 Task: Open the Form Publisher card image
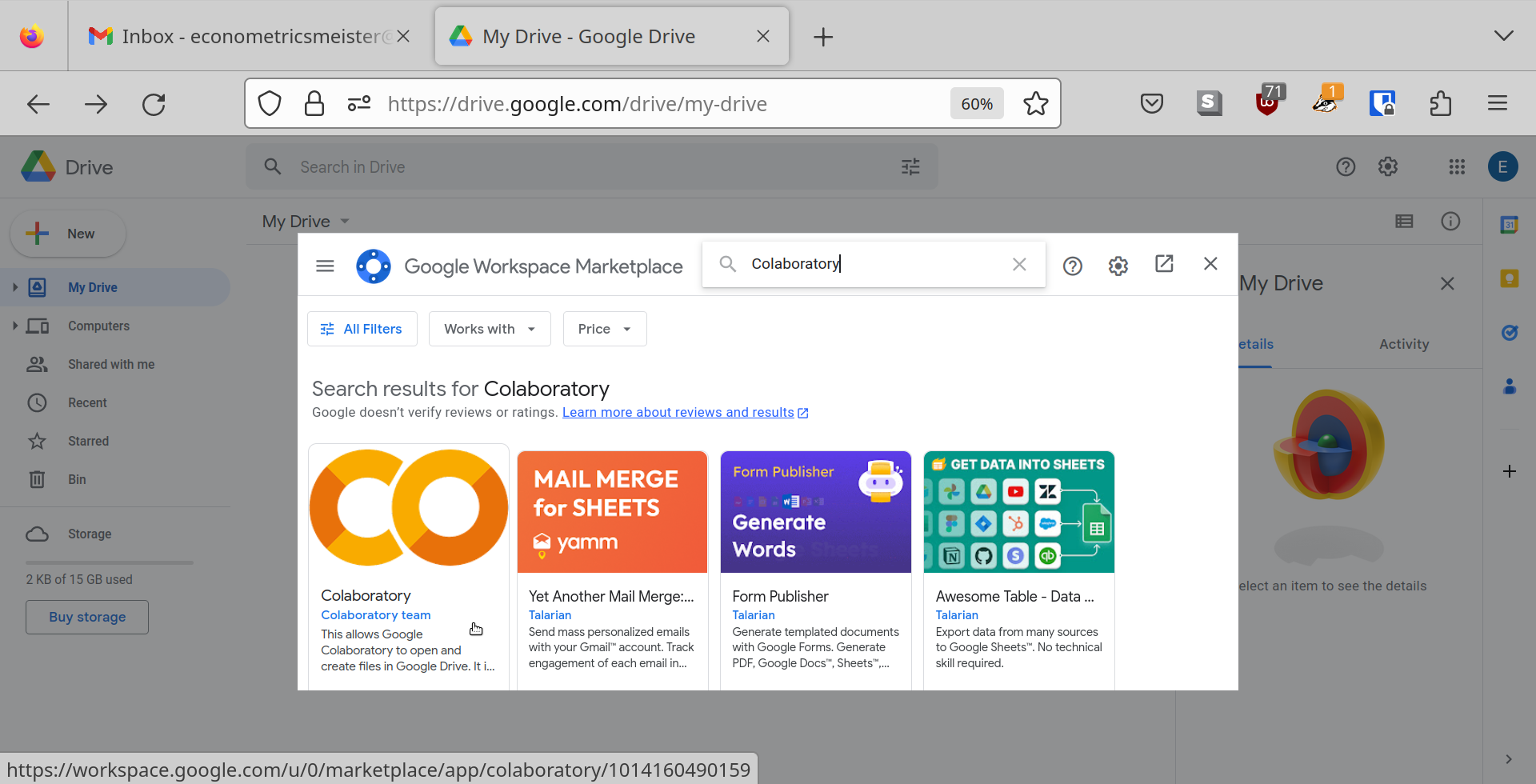pos(816,512)
